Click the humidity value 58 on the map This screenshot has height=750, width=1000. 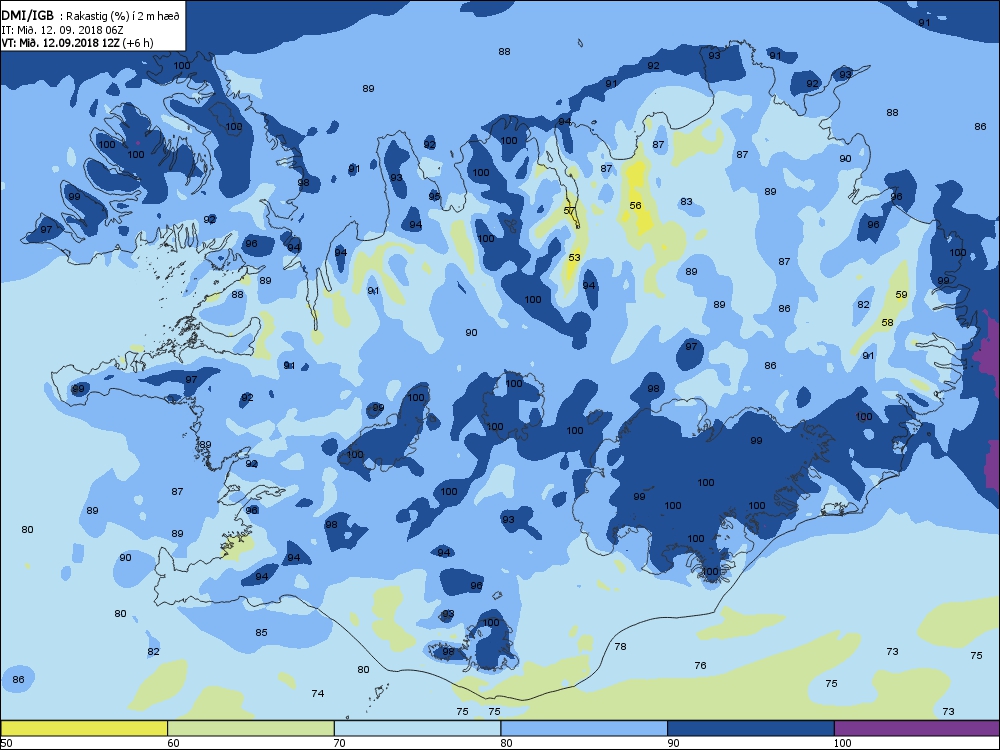pos(888,322)
